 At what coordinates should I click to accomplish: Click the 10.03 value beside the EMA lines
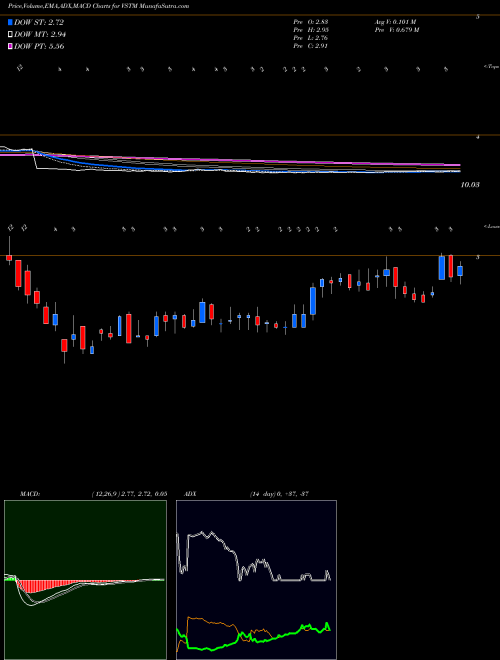tap(470, 185)
